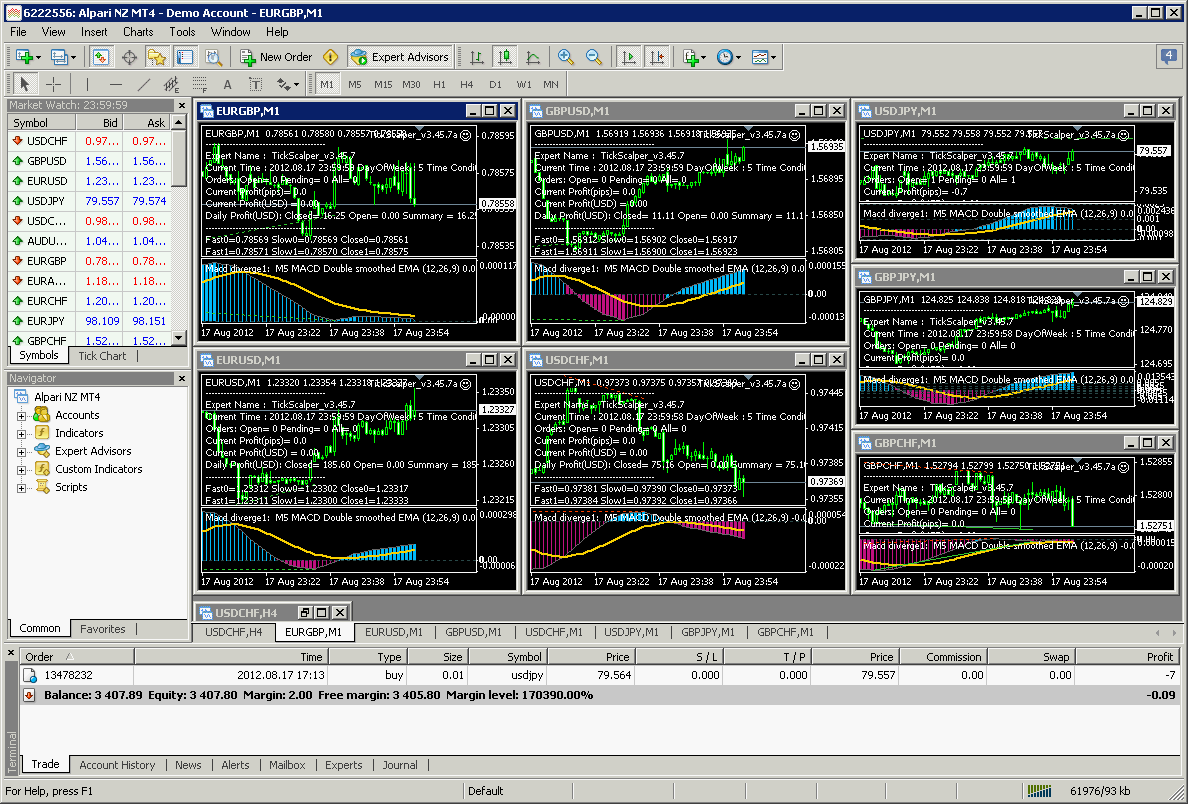
Task: Open the Tick Chart tab
Action: pos(102,356)
